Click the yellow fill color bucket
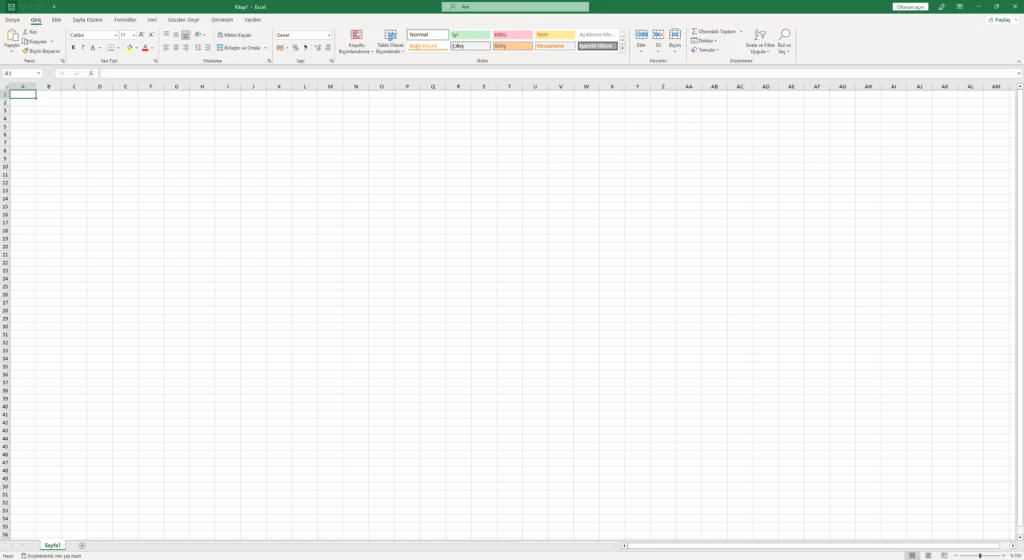1024x560 pixels. pyautogui.click(x=129, y=48)
